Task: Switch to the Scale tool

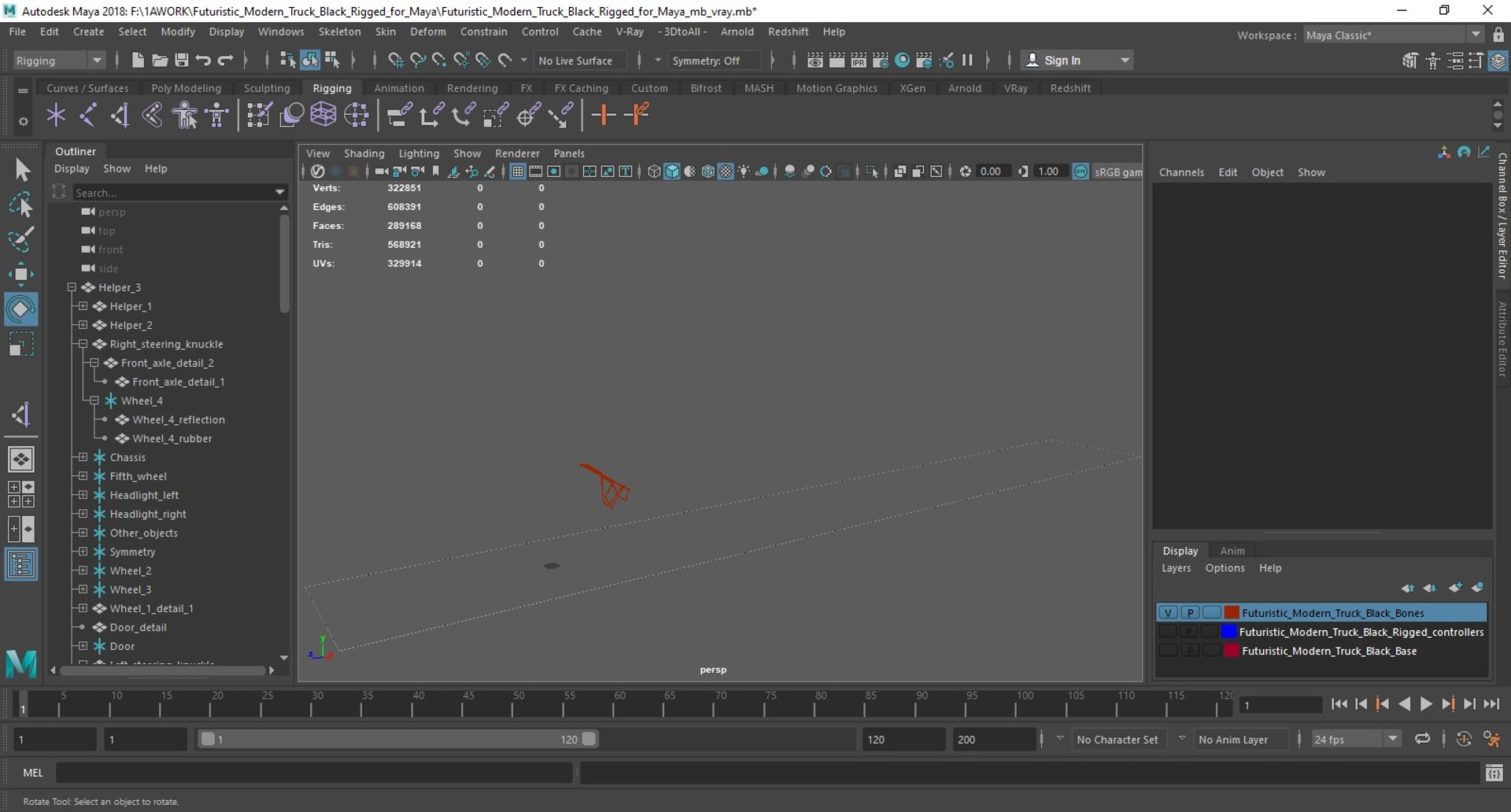Action: (21, 344)
